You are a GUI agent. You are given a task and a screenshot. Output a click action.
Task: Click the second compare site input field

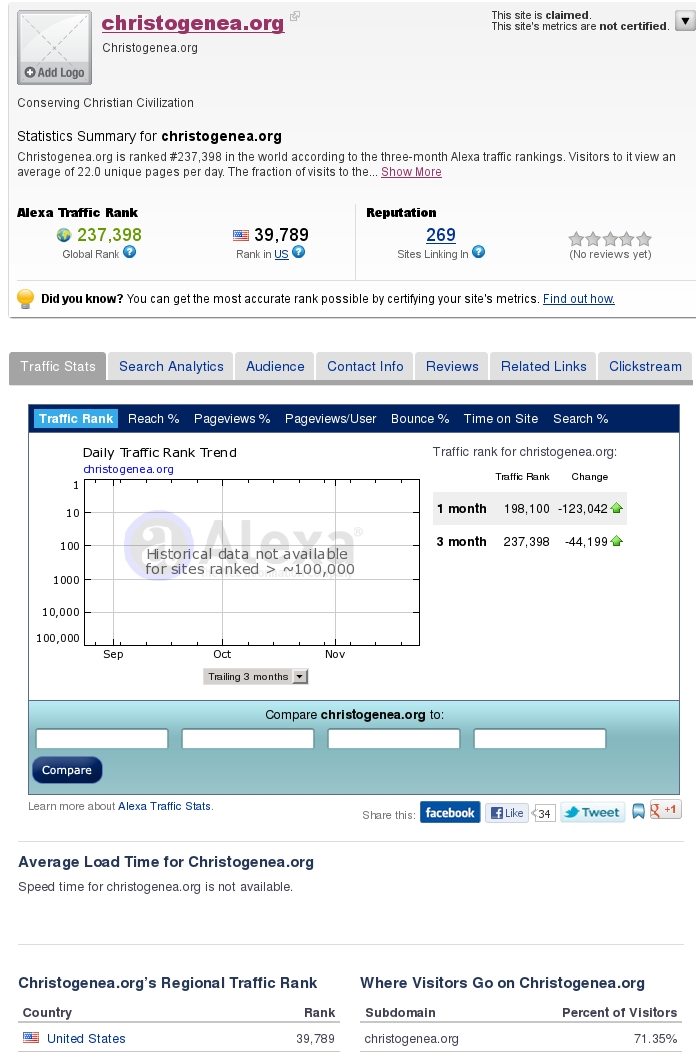point(248,739)
